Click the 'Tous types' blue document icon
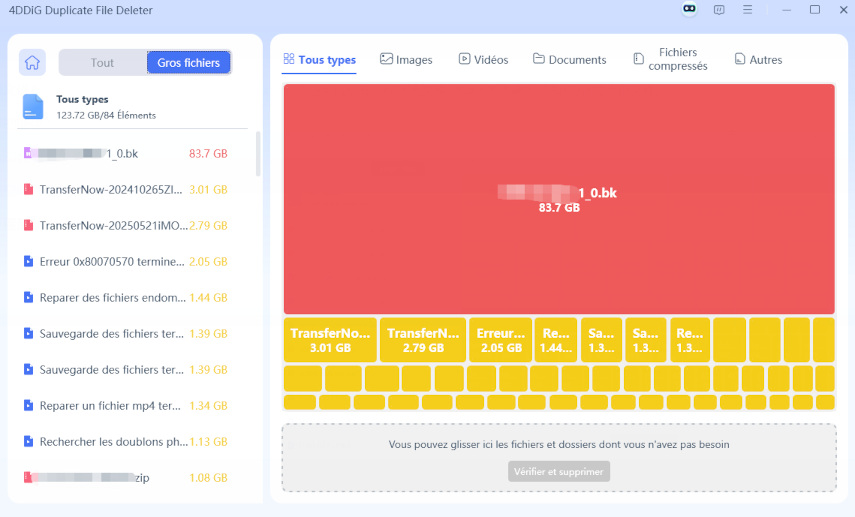 pyautogui.click(x=33, y=106)
